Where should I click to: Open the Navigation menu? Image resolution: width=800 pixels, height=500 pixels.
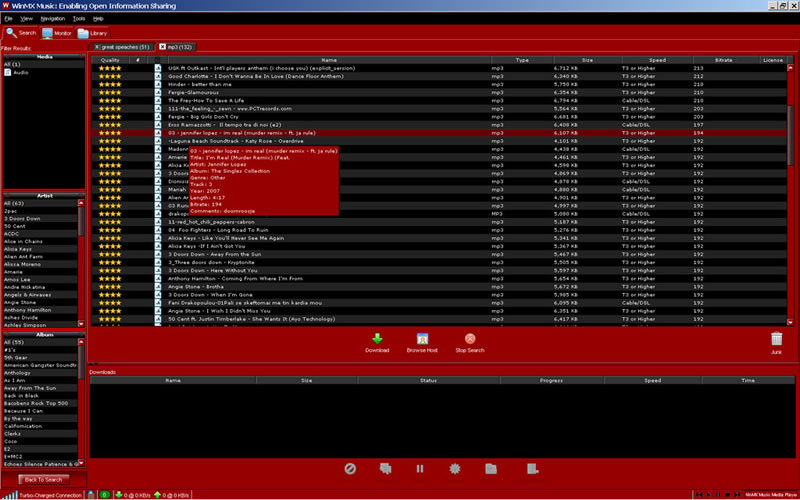click(53, 19)
